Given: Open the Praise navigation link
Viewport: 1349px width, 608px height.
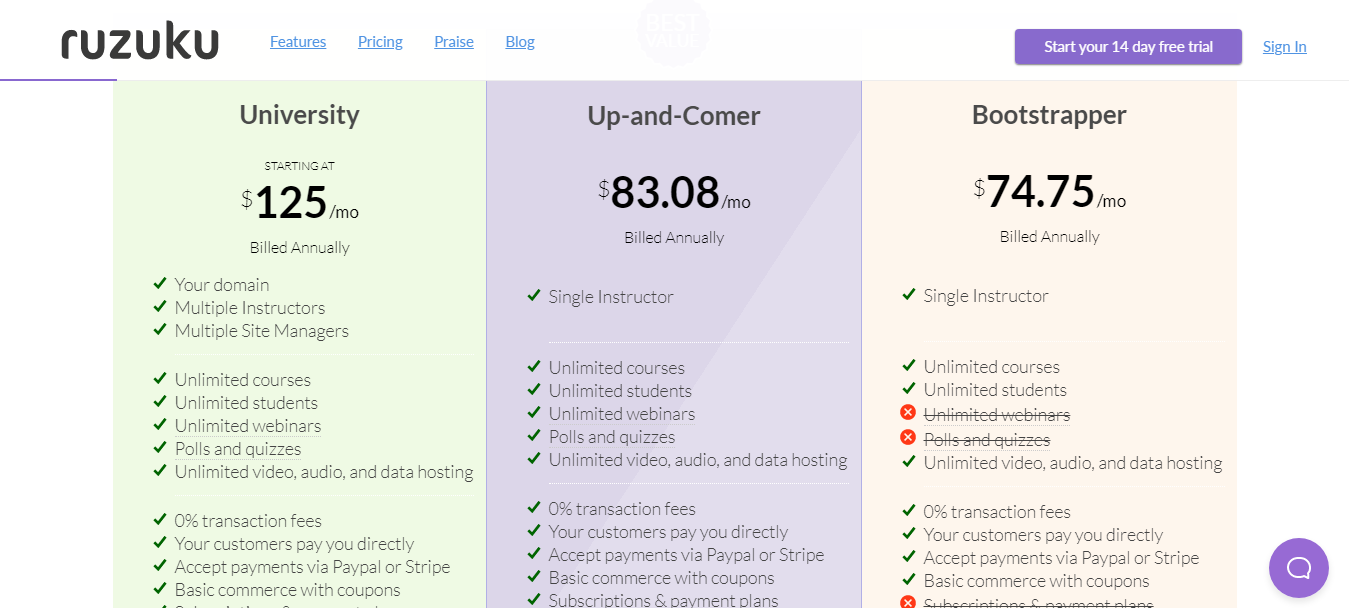Looking at the screenshot, I should pos(454,42).
